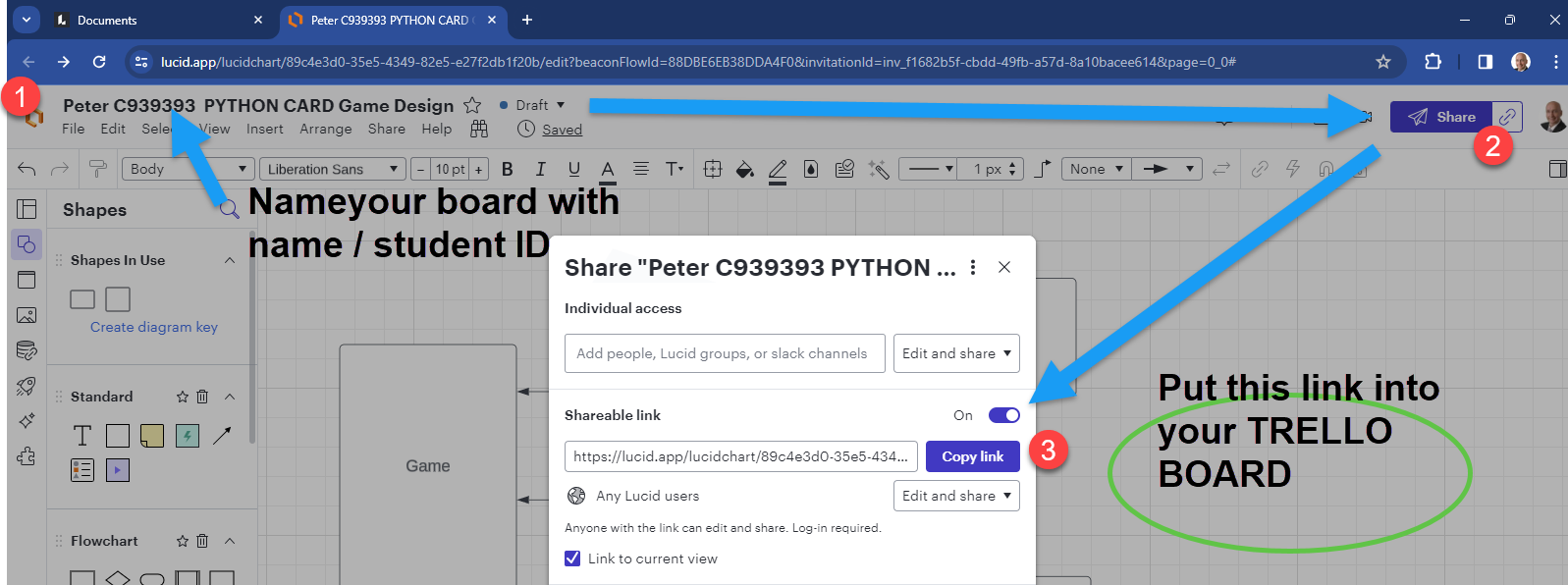This screenshot has width=1568, height=585.
Task: Click the format painter icon
Action: click(x=97, y=169)
